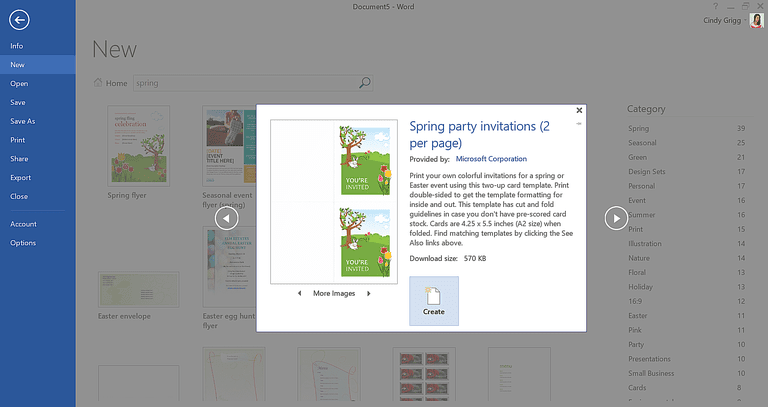Open Export options
The width and height of the screenshot is (768, 407).
(x=21, y=178)
